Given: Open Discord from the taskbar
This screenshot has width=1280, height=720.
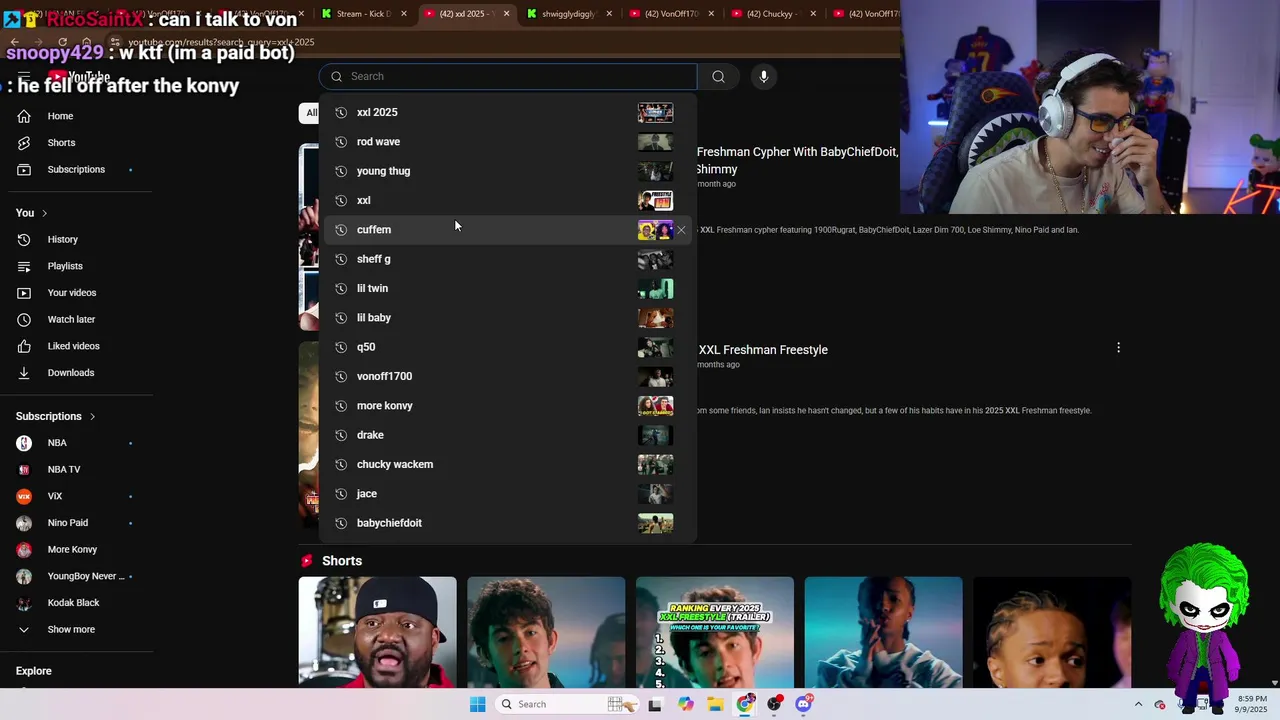Looking at the screenshot, I should [803, 704].
